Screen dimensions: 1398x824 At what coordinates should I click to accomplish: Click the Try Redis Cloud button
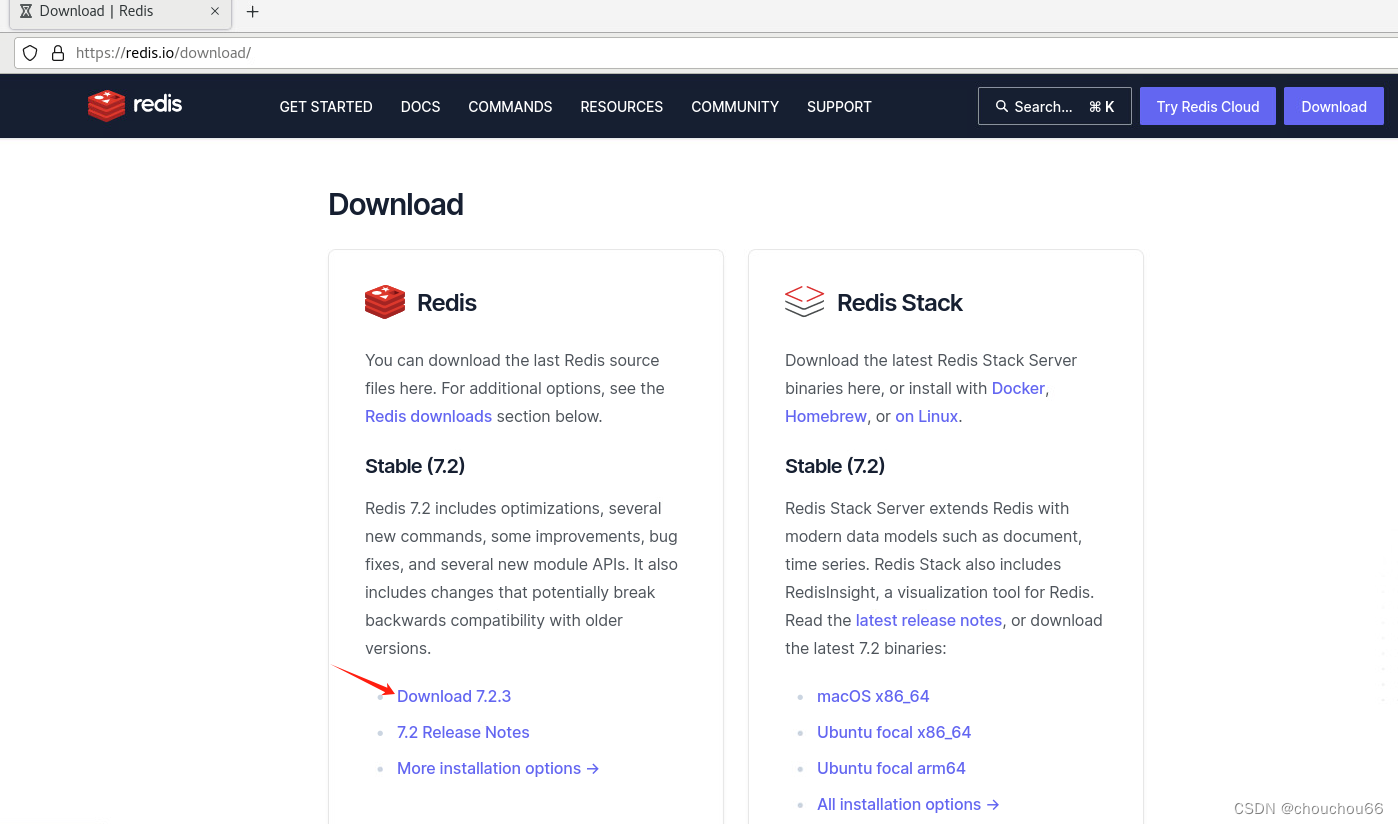(1208, 106)
